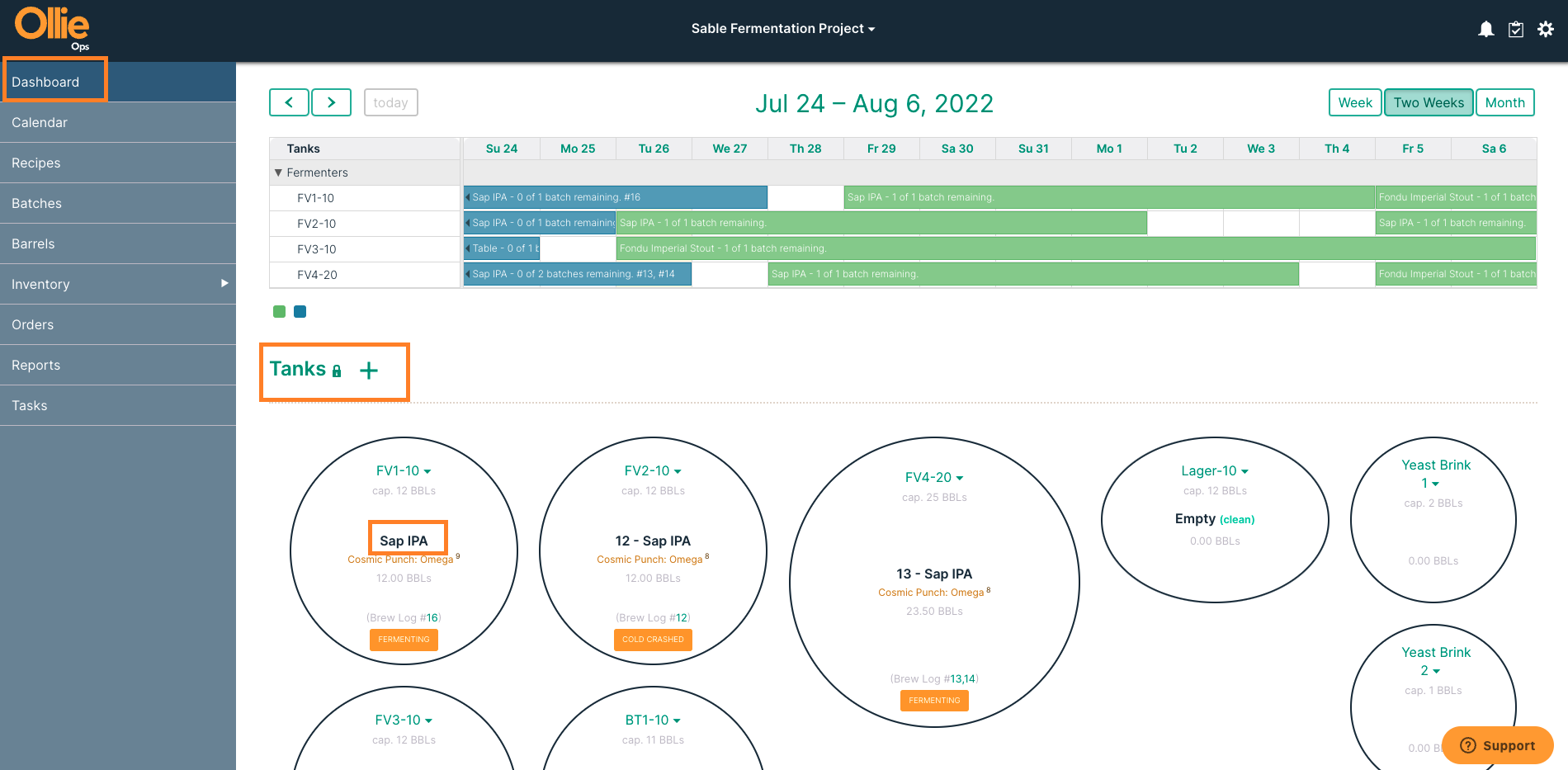
Task: Open Reports in sidebar
Action: tap(118, 365)
